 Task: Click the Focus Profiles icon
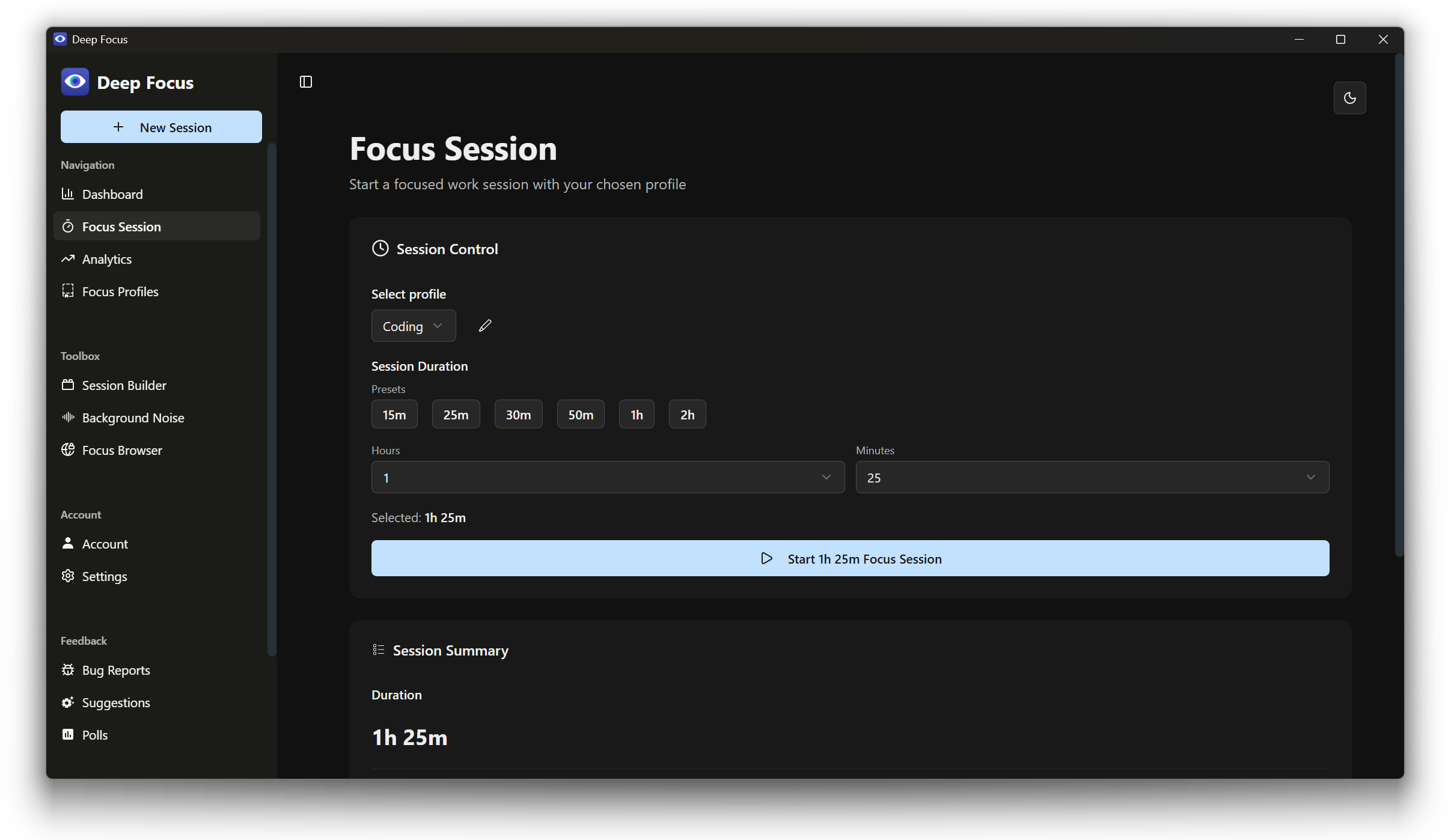tap(68, 291)
